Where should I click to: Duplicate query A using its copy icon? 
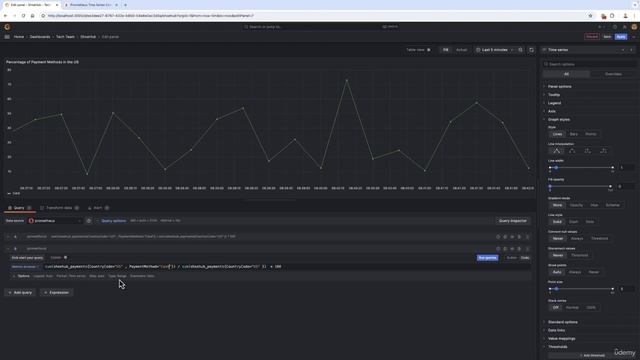505,237
